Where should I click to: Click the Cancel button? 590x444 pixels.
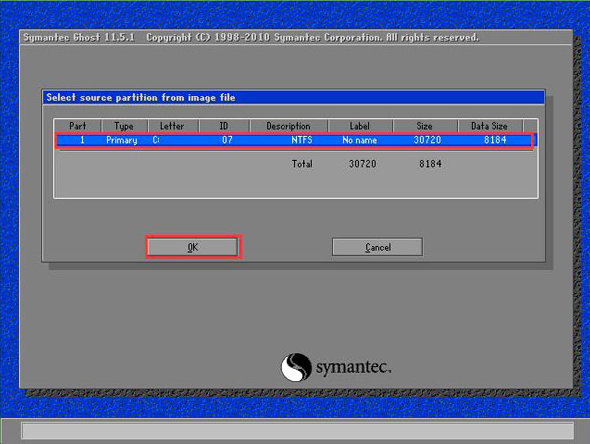[x=377, y=247]
